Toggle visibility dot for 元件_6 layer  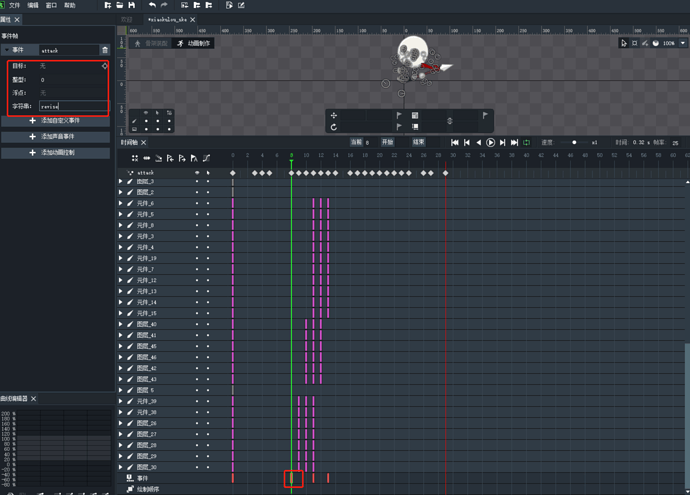point(197,203)
